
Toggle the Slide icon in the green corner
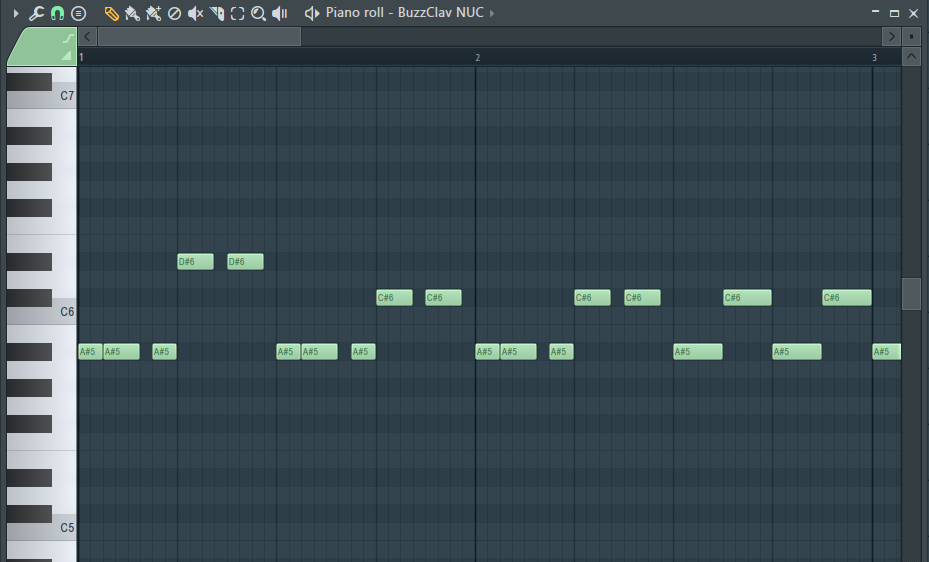(x=69, y=38)
